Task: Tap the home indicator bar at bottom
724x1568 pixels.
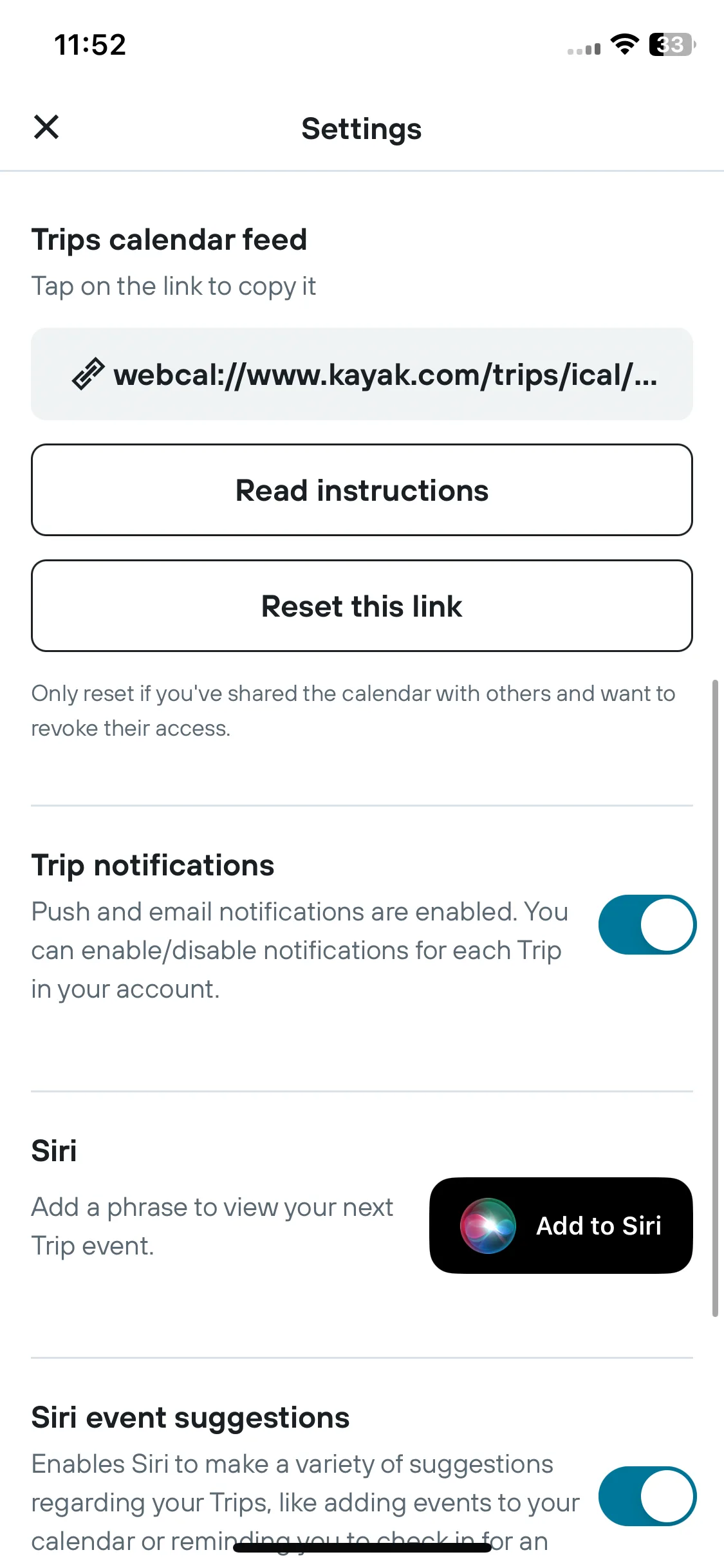Action: (362, 1547)
